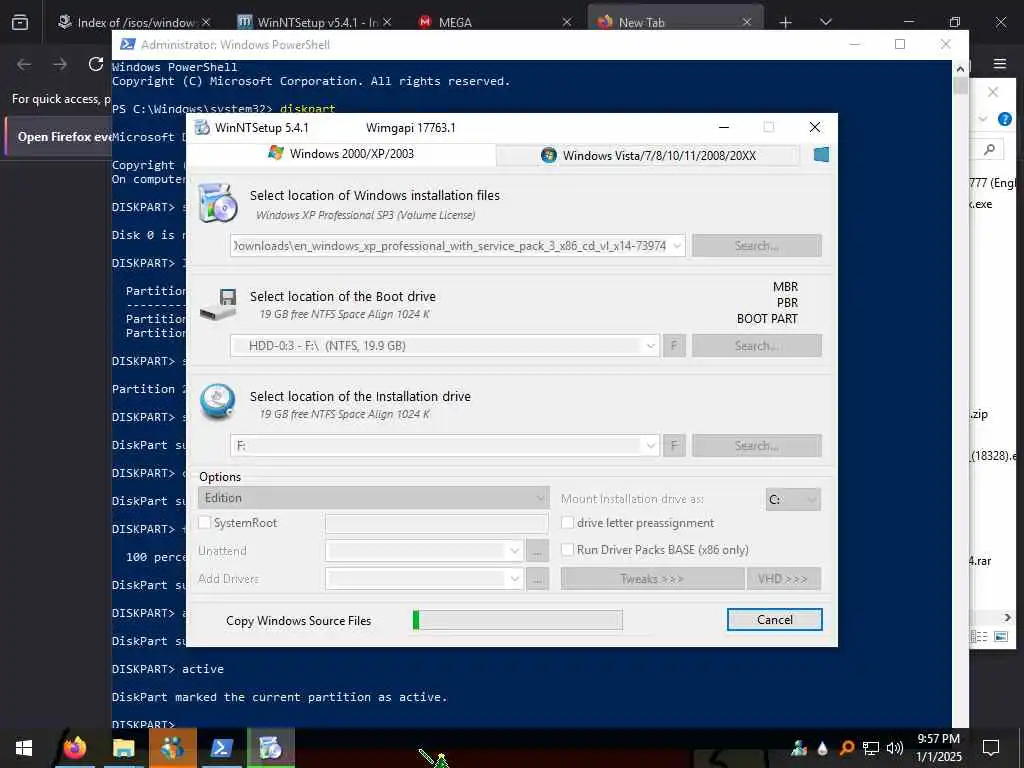Click the volume speaker tray icon
1024x768 pixels.
point(895,748)
